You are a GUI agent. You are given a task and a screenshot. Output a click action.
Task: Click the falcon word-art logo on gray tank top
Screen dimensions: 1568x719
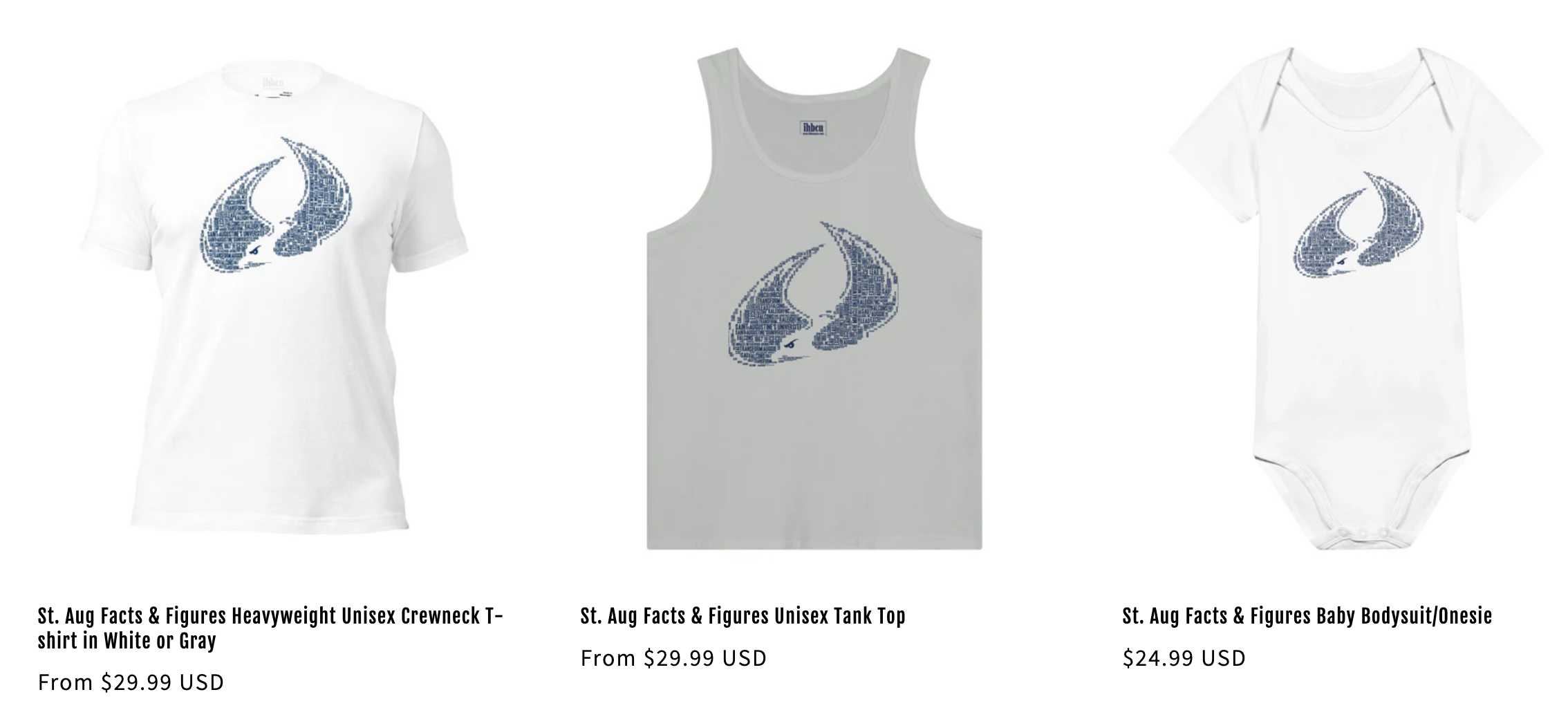[814, 294]
